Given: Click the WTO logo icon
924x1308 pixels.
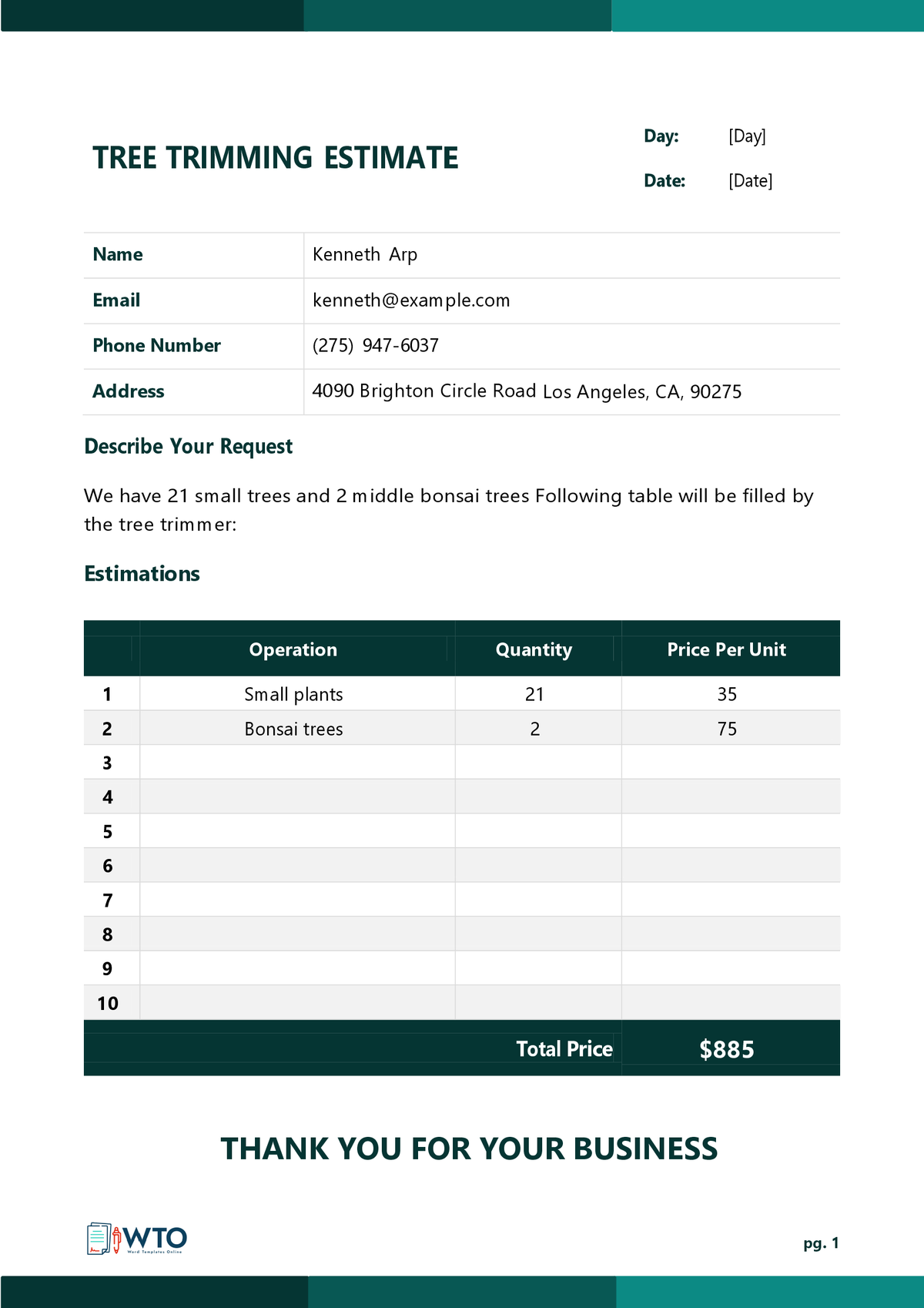Looking at the screenshot, I should point(136,1239).
